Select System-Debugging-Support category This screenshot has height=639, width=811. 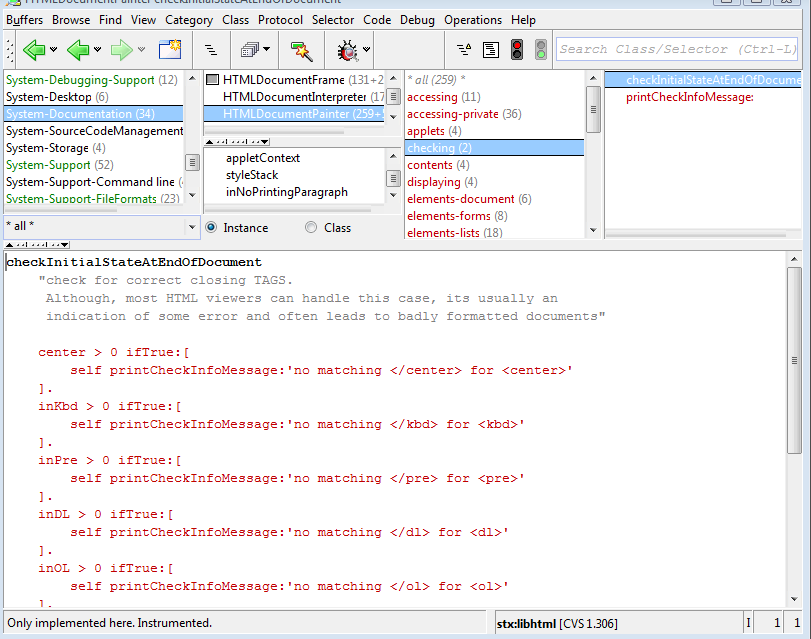coord(92,80)
